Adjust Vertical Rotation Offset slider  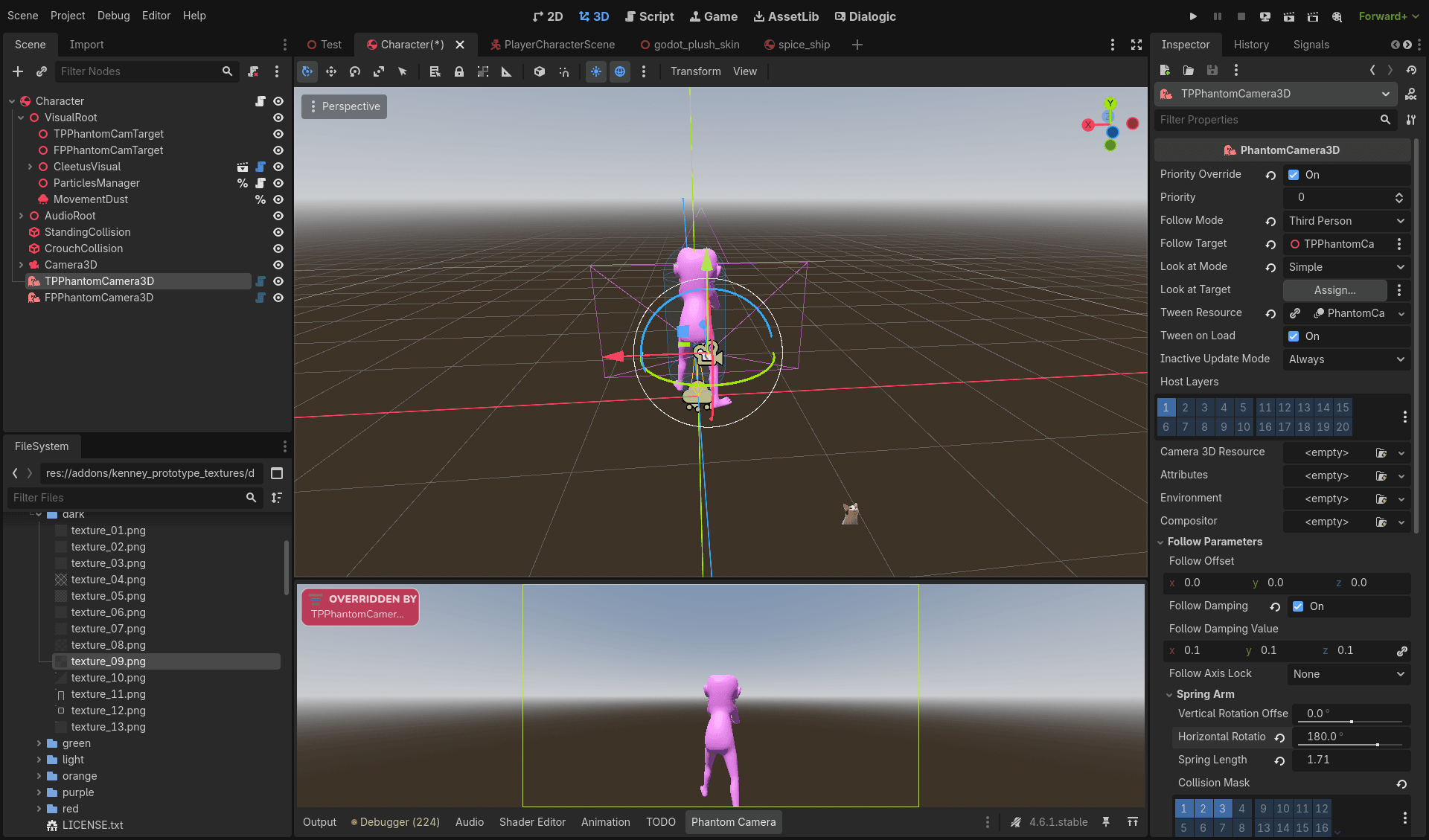1352,714
